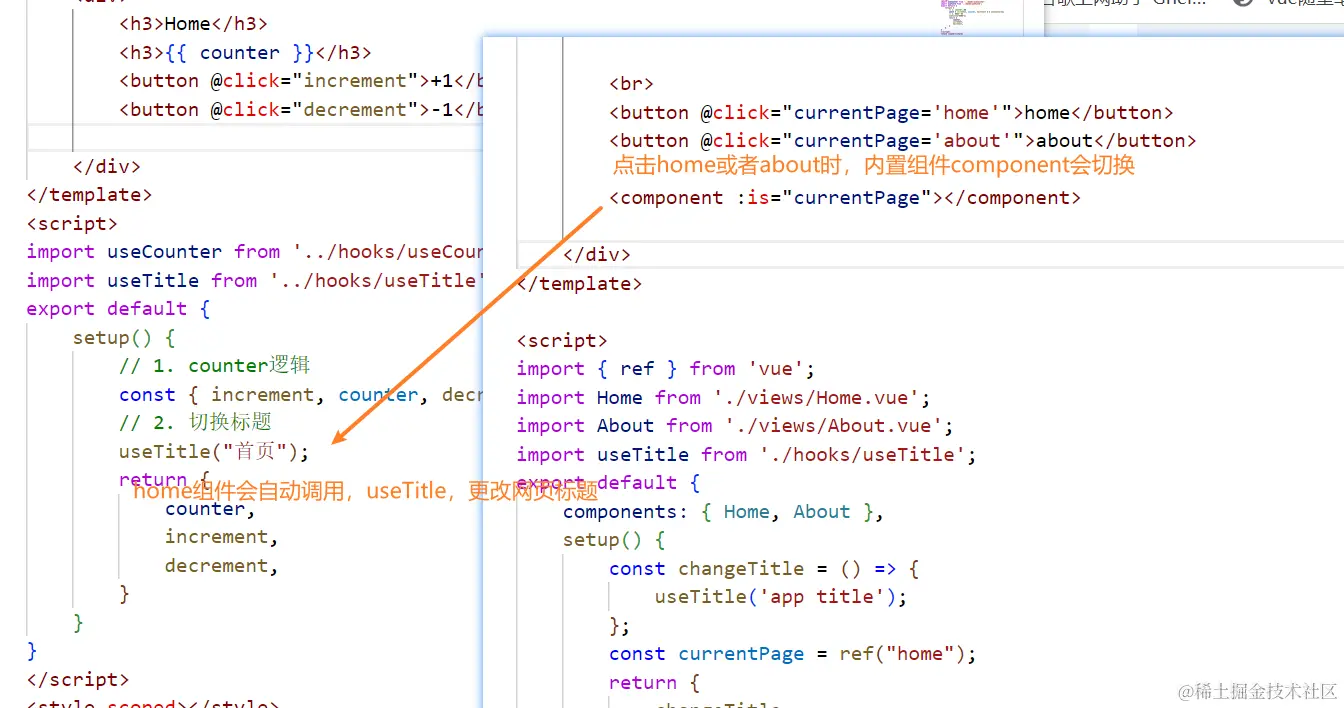Select the @click="increment" button line
Image resolution: width=1344 pixels, height=708 pixels.
(301, 81)
